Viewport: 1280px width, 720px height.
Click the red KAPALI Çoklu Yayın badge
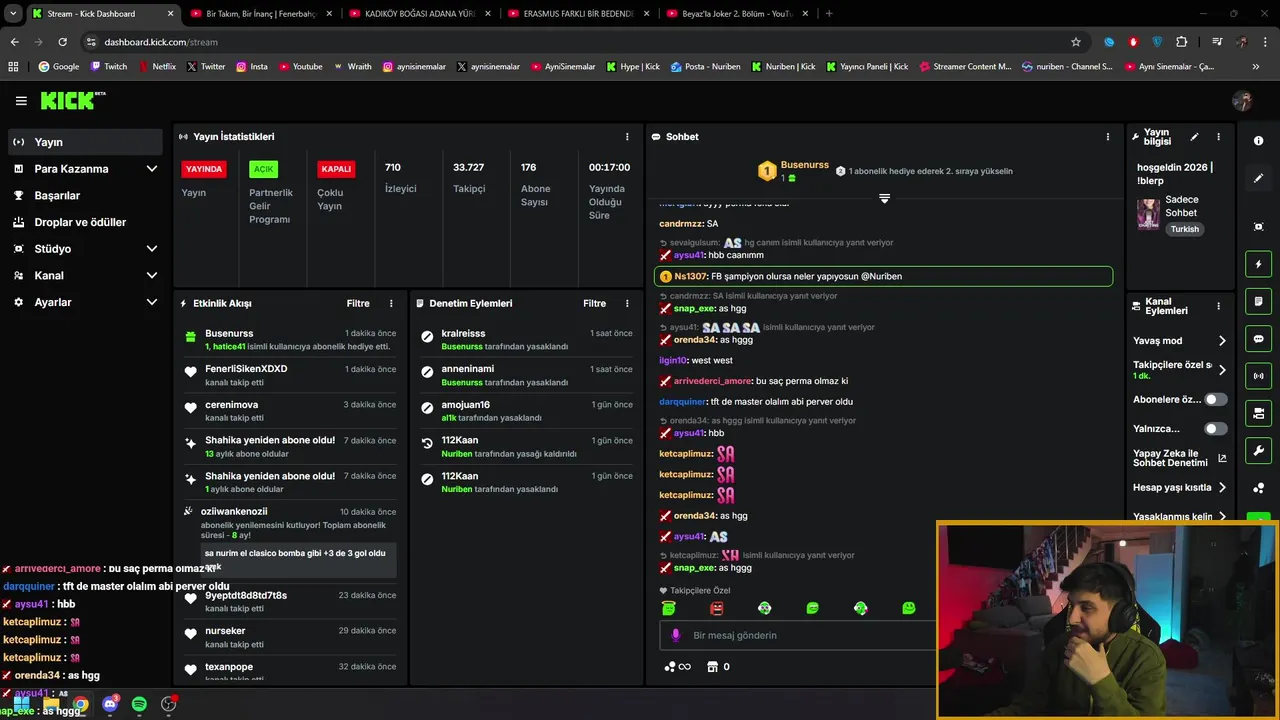pos(336,169)
